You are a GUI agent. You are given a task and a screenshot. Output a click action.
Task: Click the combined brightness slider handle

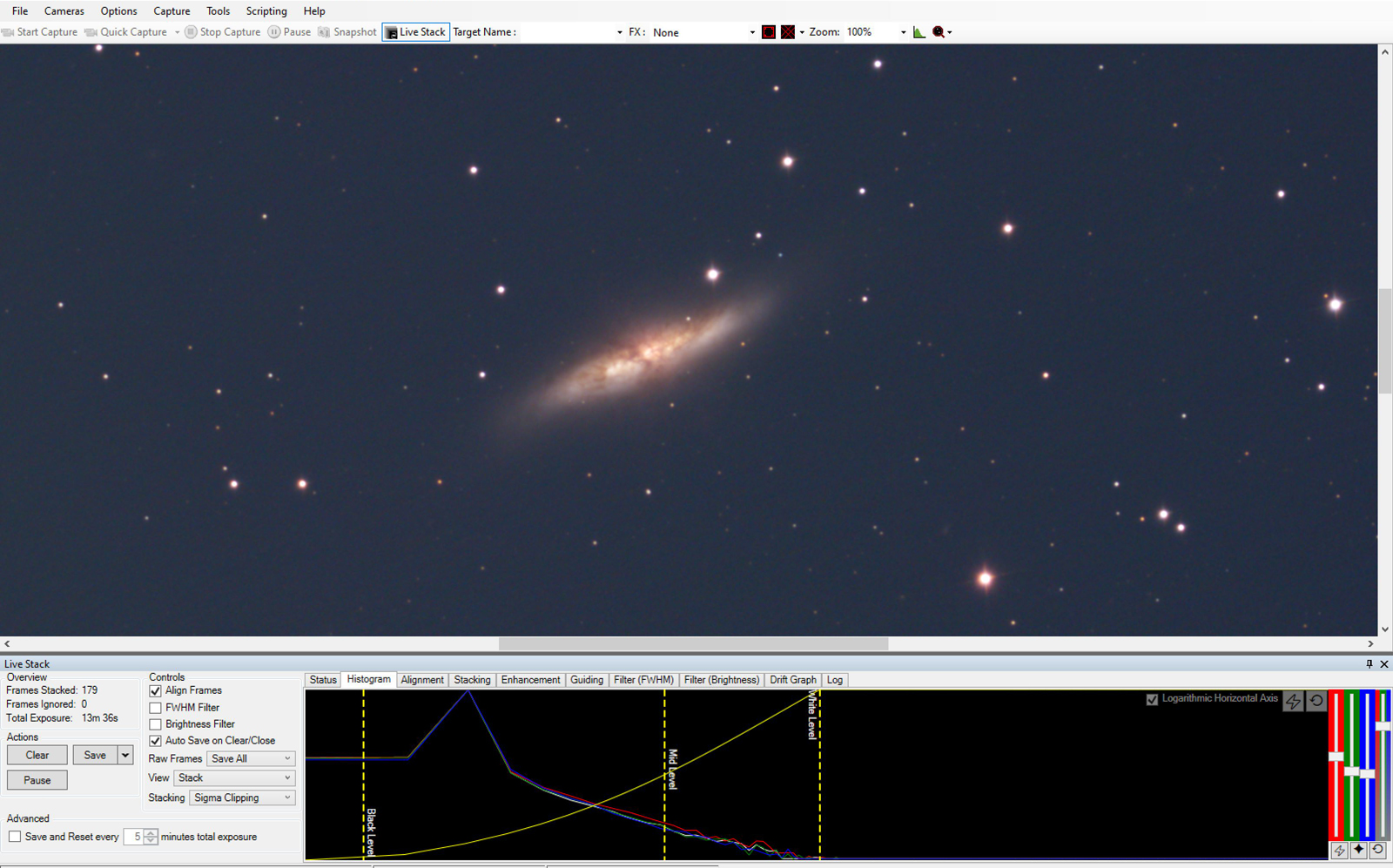click(x=1383, y=725)
